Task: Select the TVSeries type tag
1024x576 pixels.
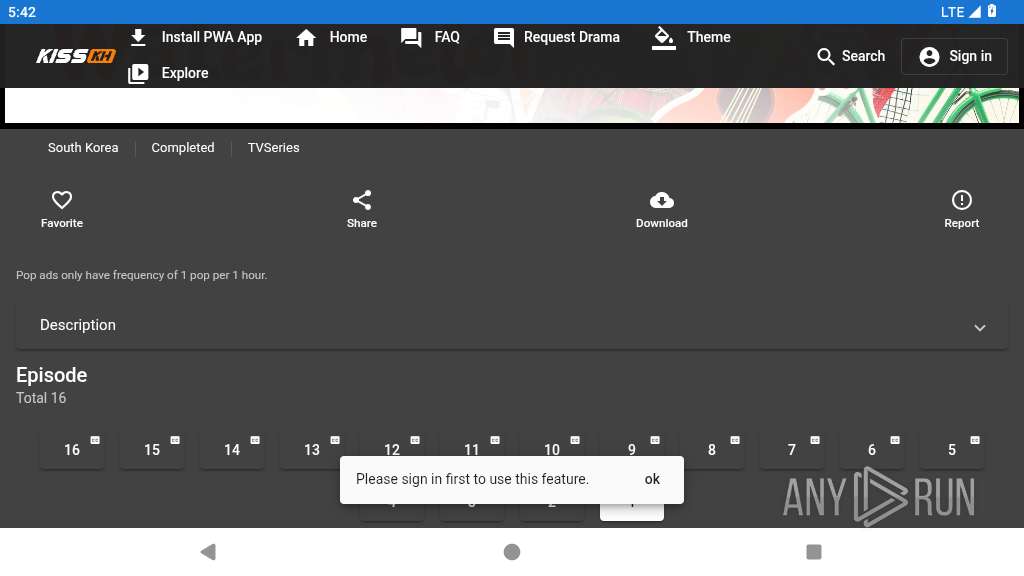Action: [273, 148]
